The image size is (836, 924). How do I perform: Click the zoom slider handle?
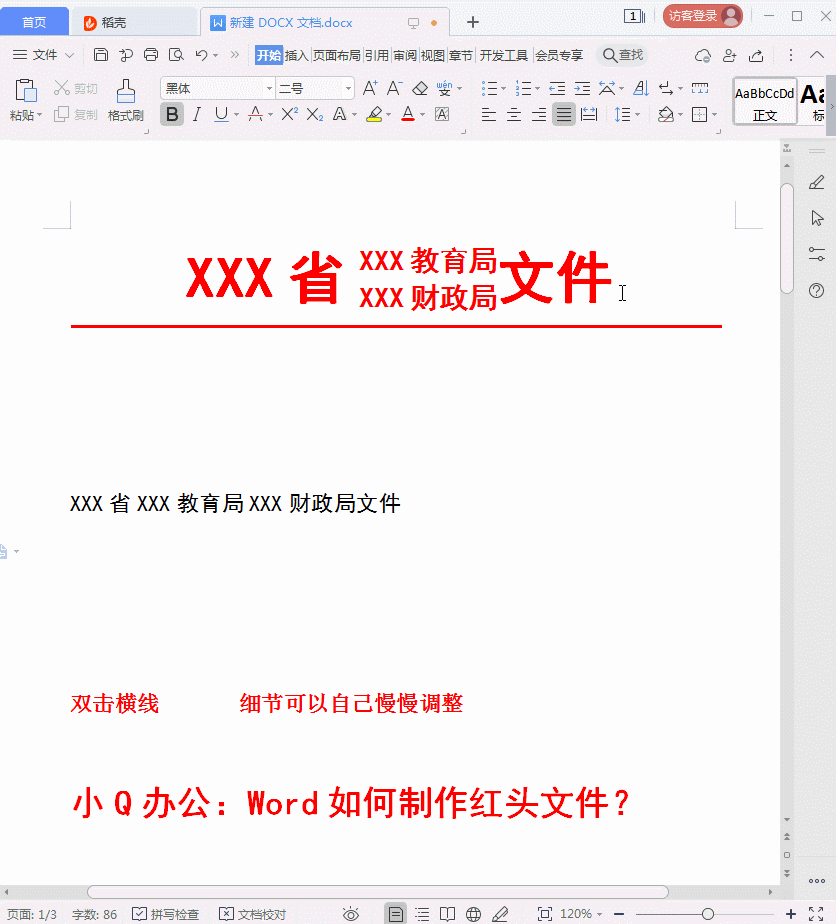pos(708,914)
